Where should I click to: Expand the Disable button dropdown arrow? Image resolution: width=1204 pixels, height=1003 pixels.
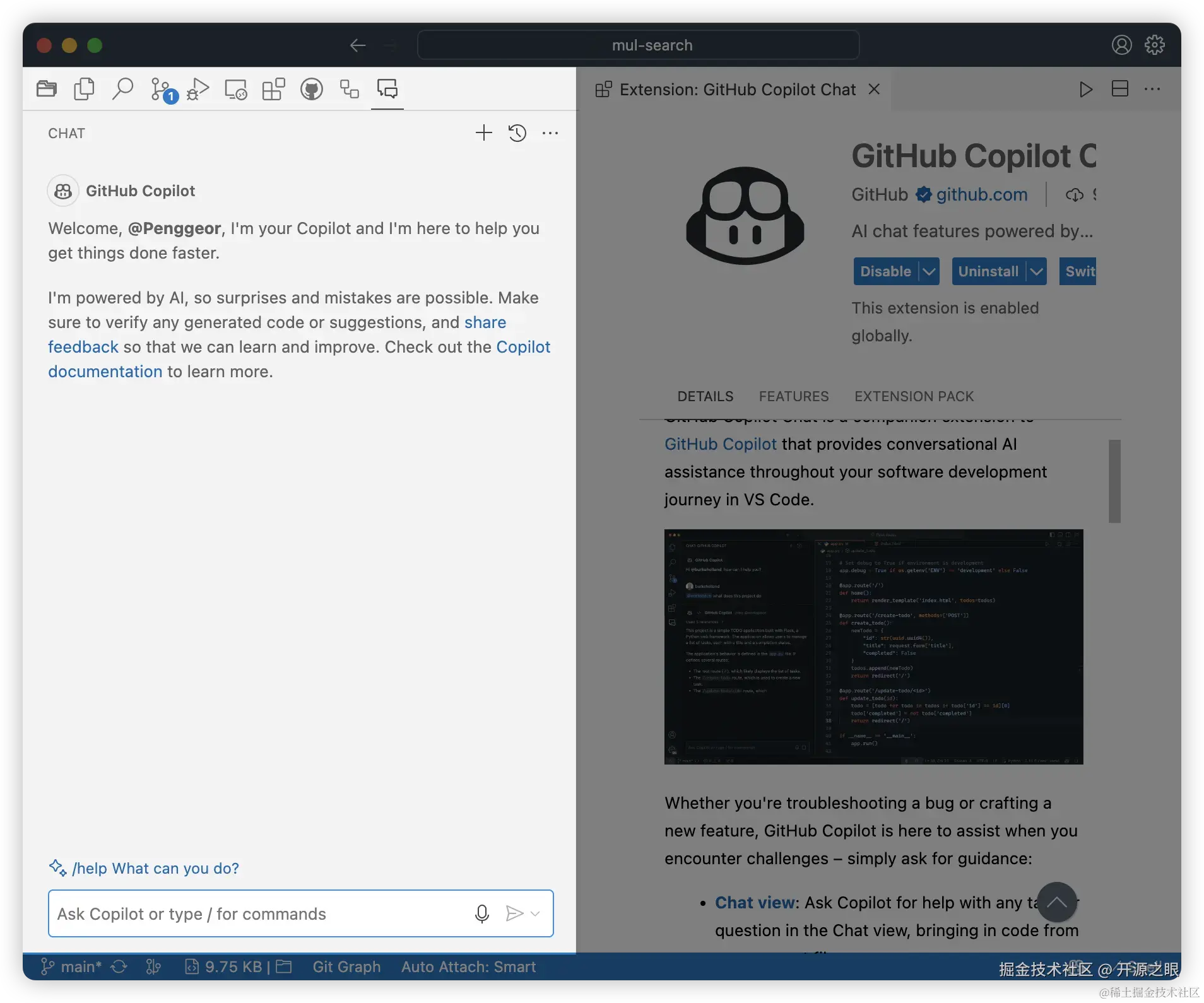[x=929, y=271]
